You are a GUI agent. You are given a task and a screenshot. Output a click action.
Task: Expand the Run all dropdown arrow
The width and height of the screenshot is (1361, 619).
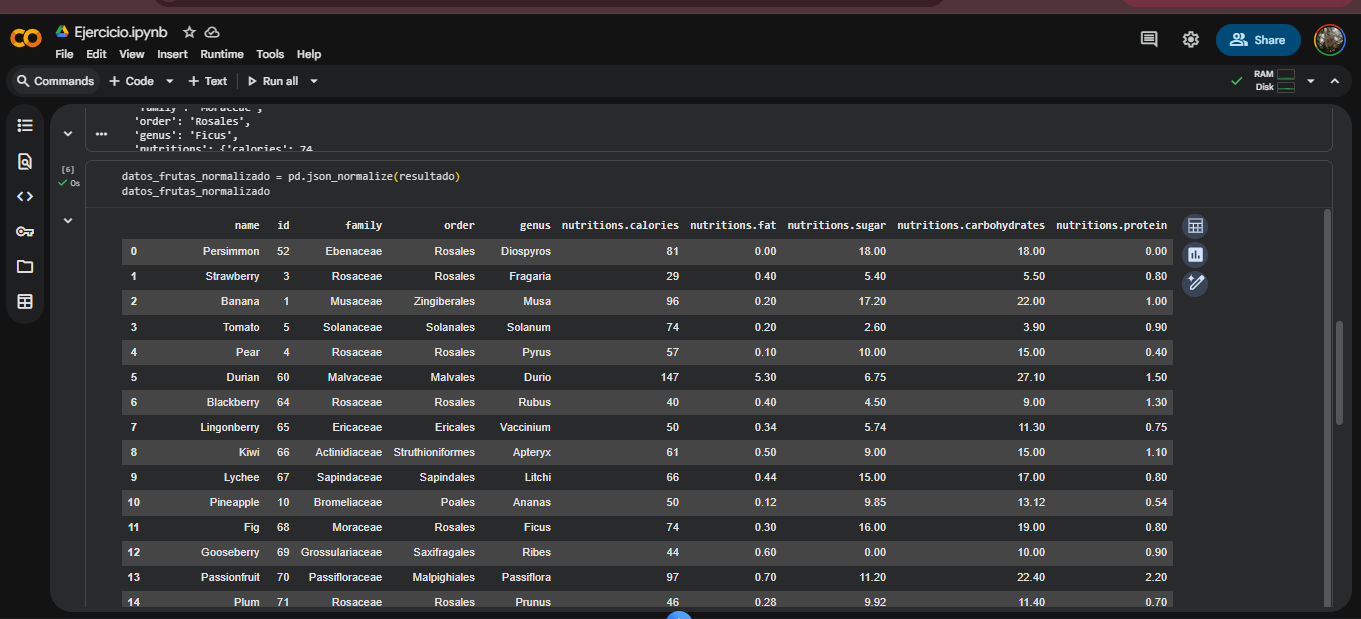(x=313, y=81)
